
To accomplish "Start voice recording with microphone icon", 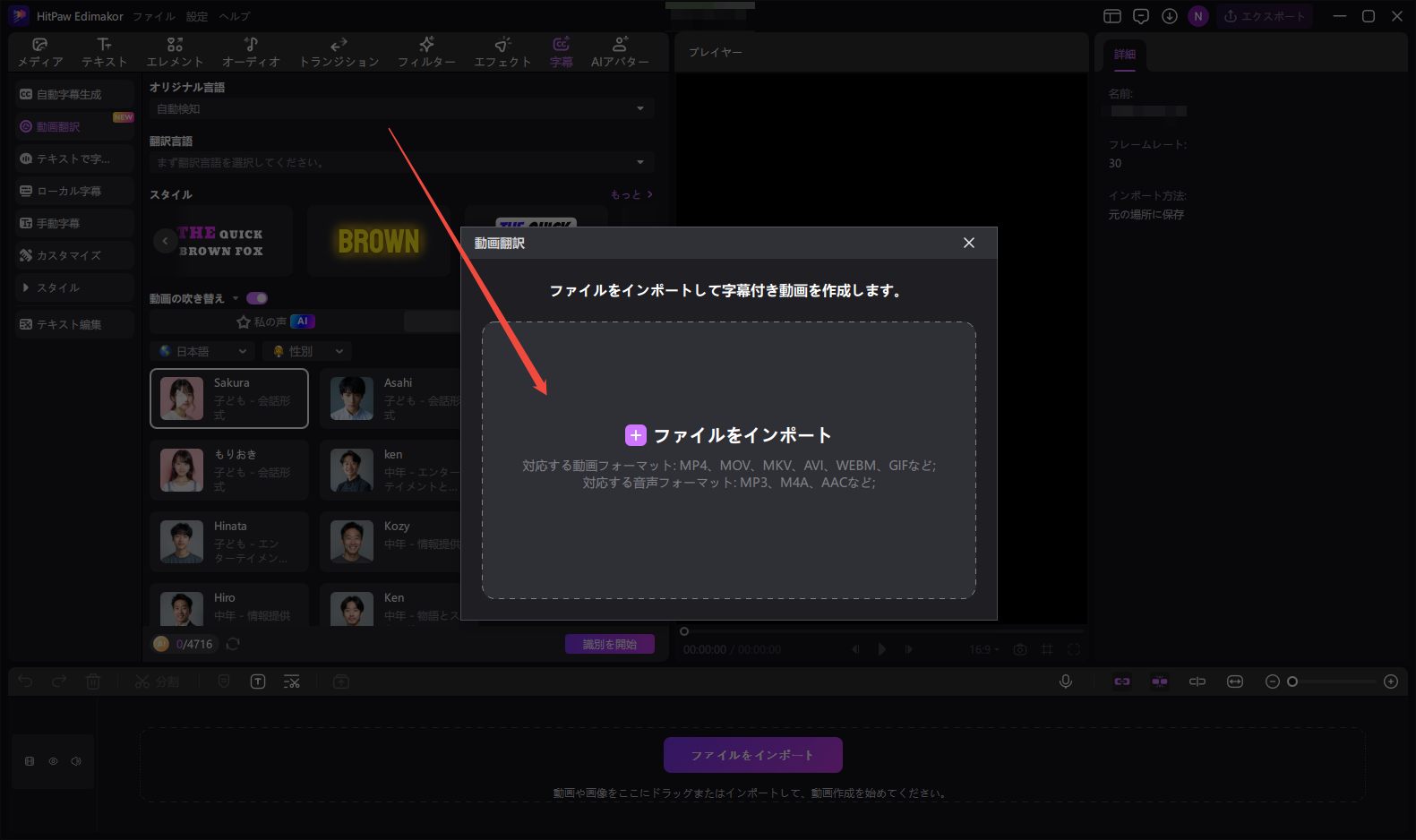I will pyautogui.click(x=1066, y=681).
